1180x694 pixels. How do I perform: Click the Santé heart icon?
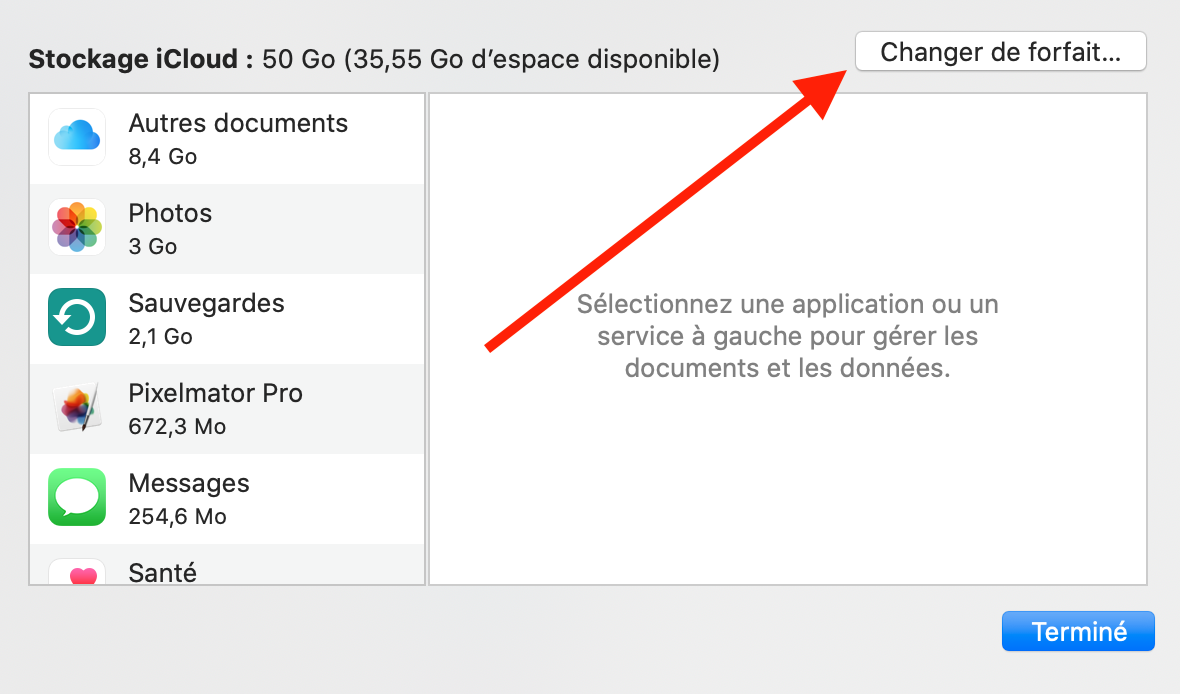pyautogui.click(x=77, y=573)
